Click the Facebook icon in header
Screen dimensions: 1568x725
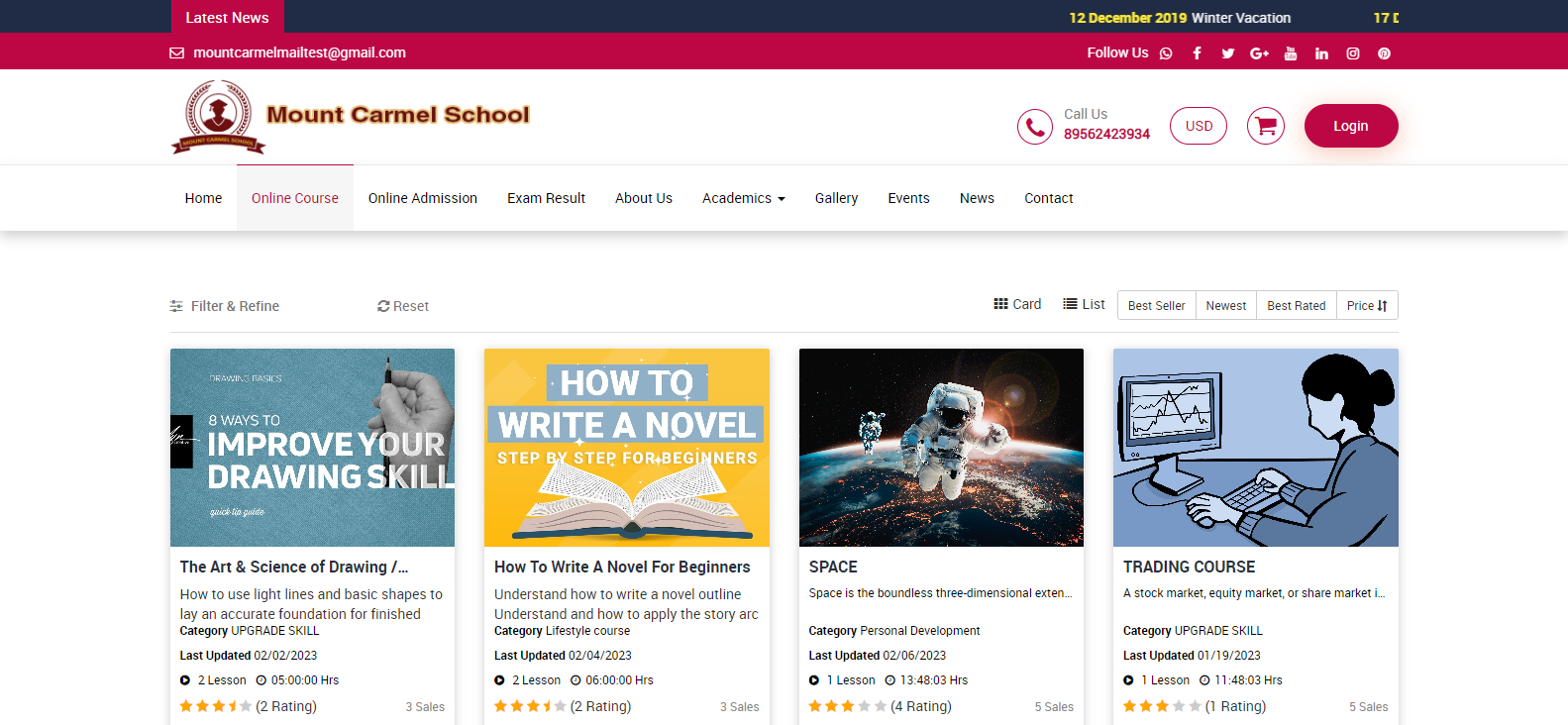[x=1197, y=53]
